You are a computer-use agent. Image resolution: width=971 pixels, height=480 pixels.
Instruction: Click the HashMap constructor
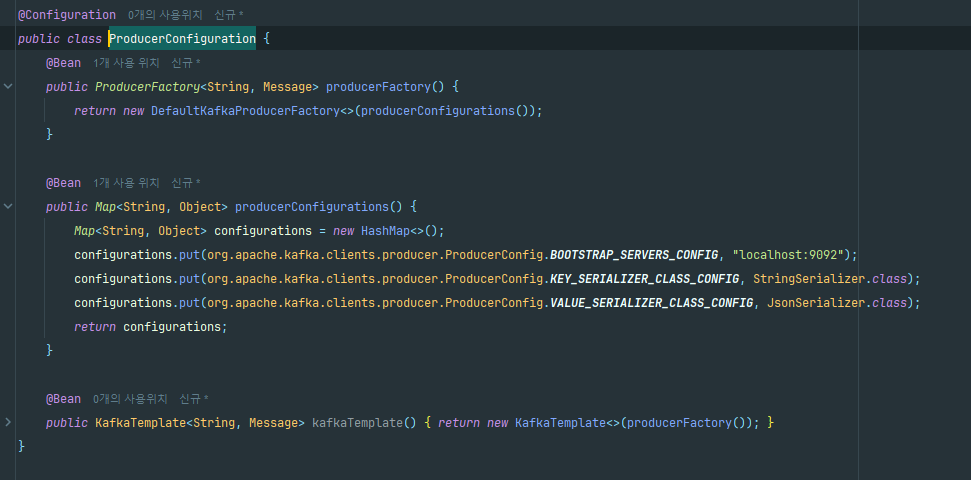point(385,231)
